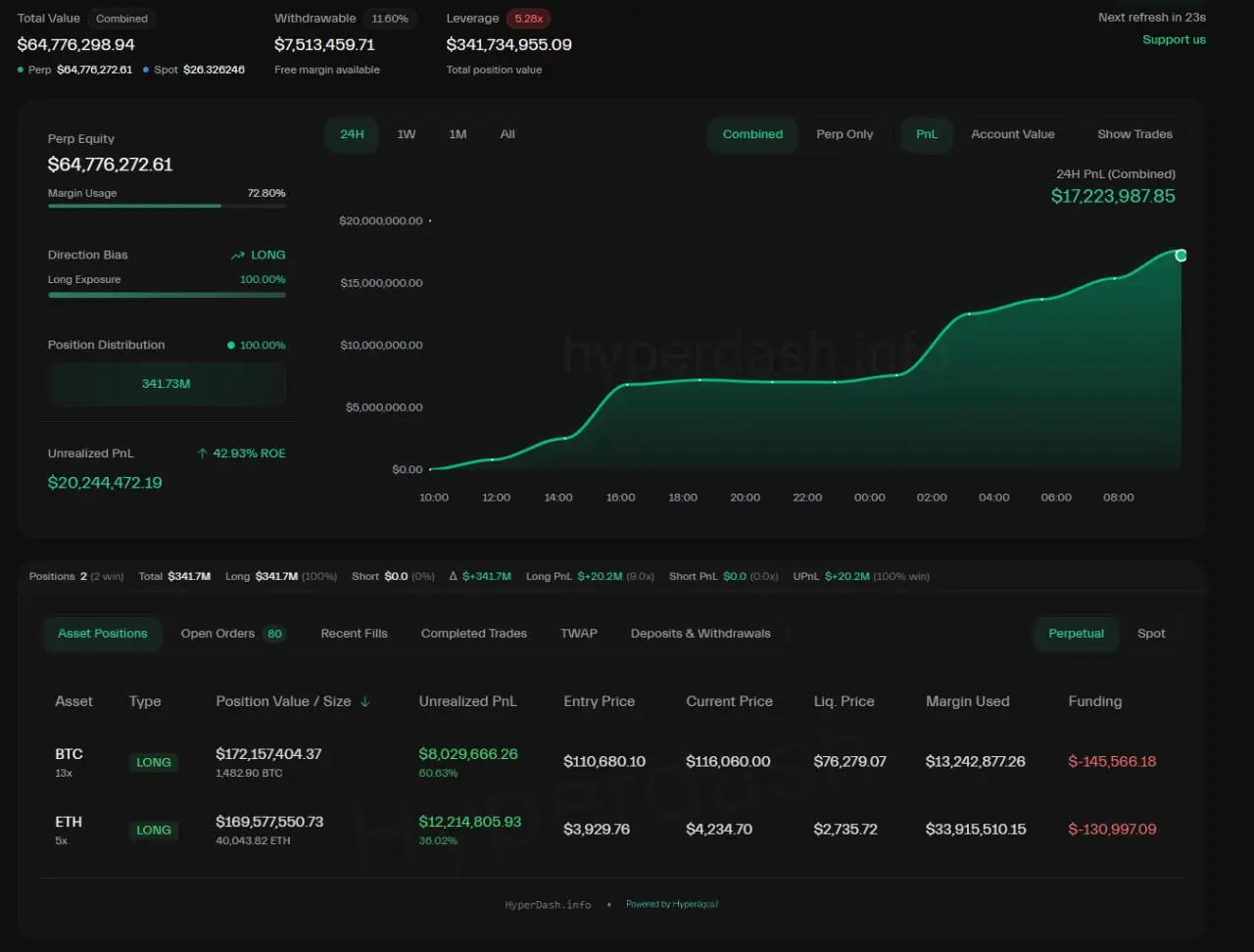1254x952 pixels.
Task: Switch chart to Perp Only mode
Action: [844, 134]
